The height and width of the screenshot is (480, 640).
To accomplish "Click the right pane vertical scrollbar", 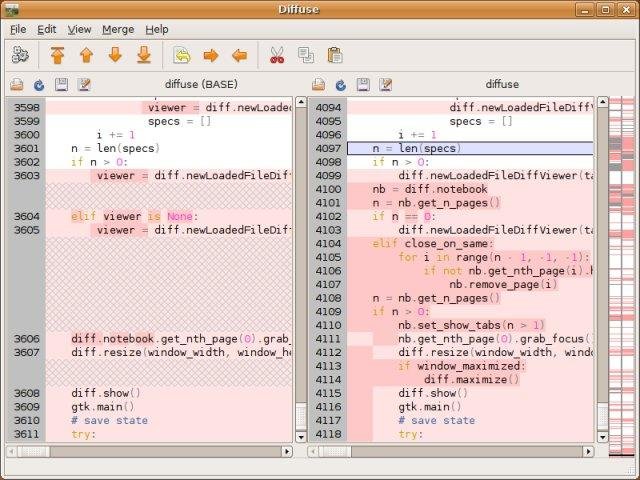I will [x=601, y=270].
